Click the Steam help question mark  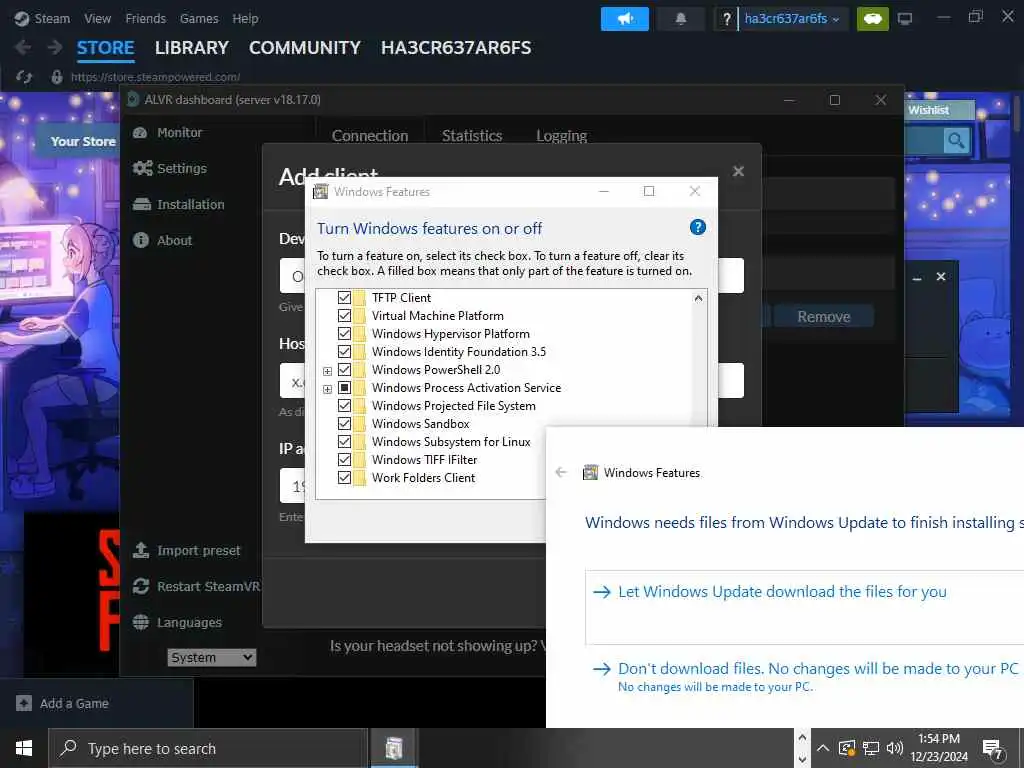(x=726, y=19)
